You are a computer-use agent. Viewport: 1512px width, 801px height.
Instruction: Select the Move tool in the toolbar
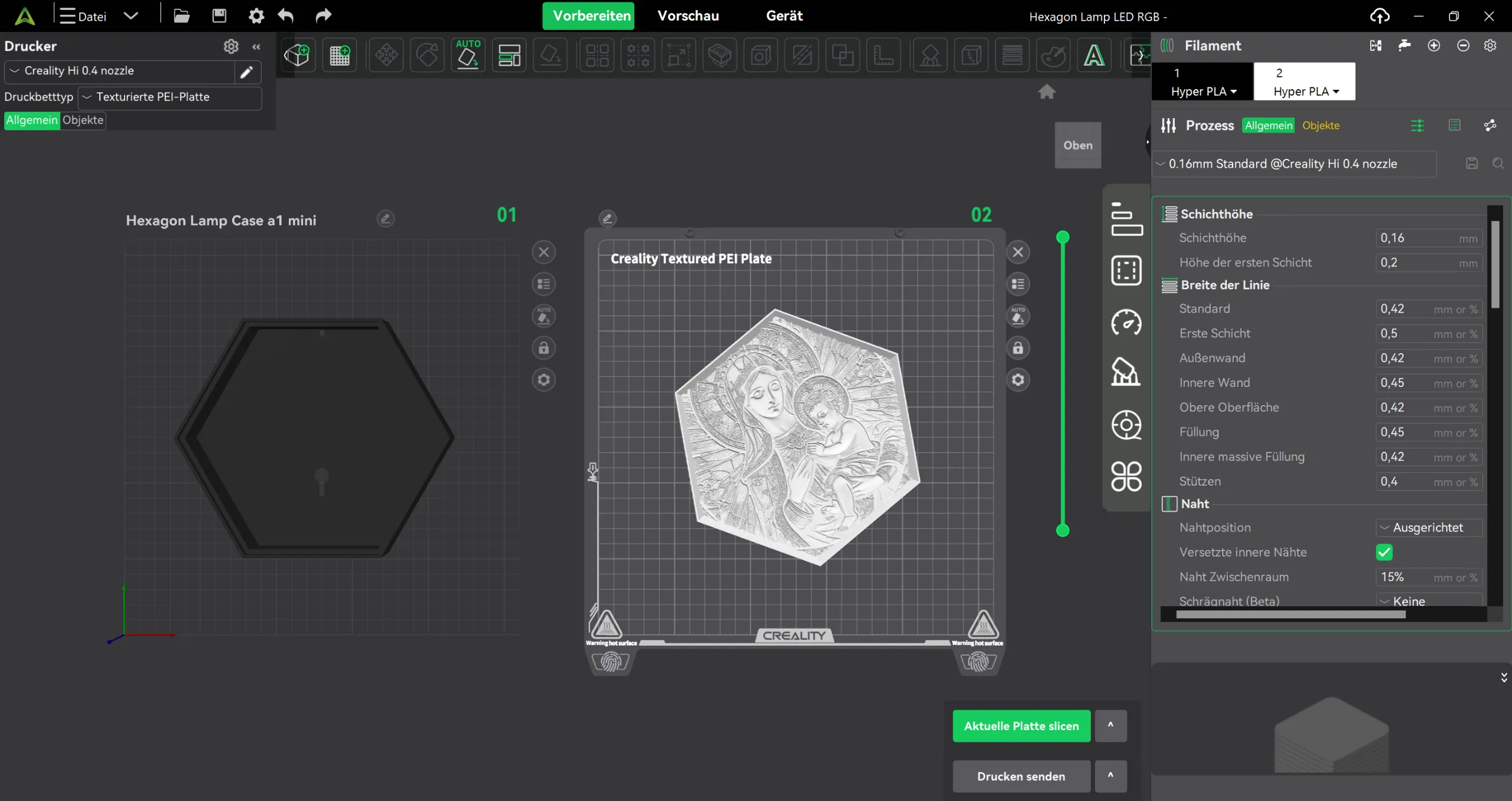tap(386, 56)
